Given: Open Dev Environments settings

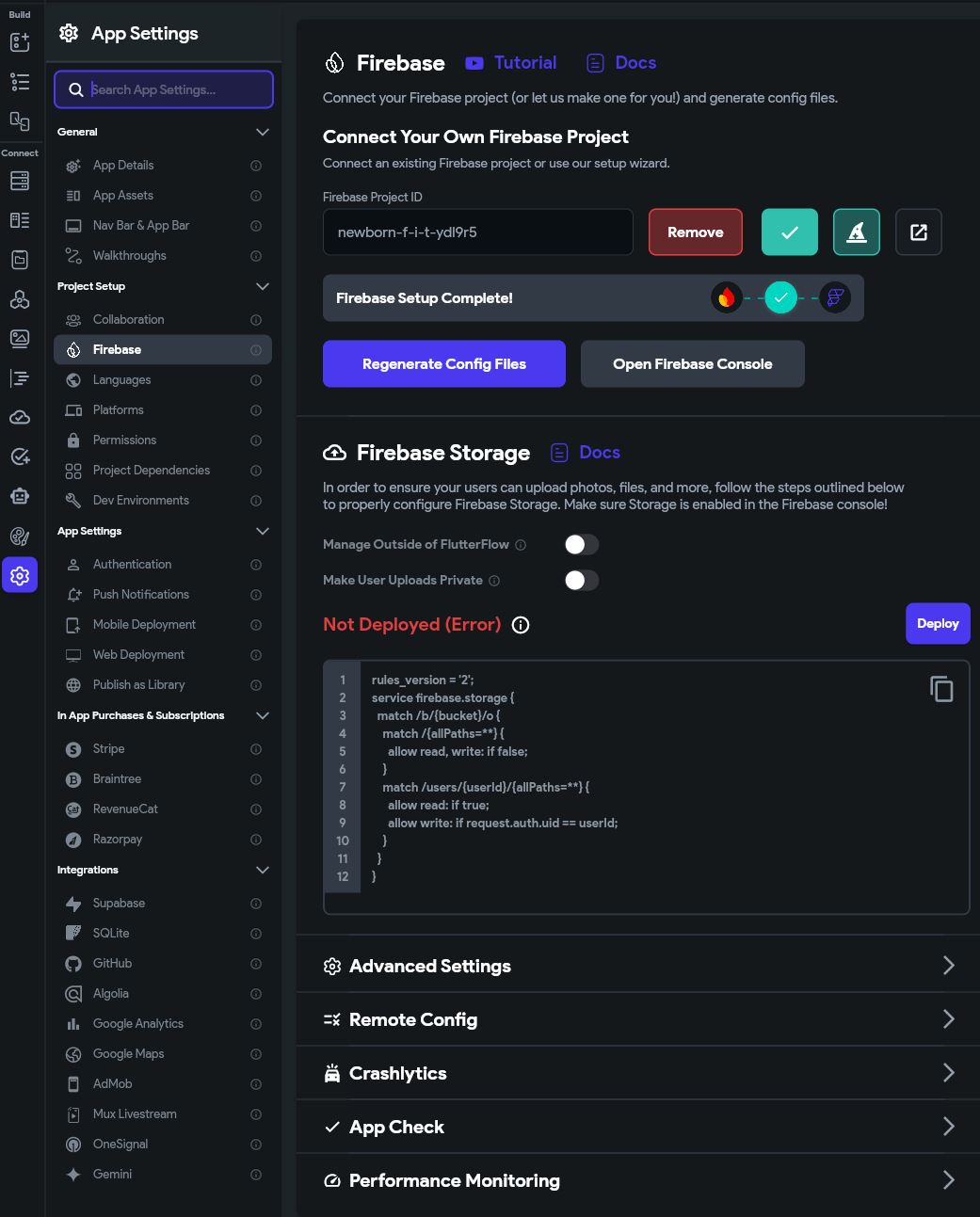Looking at the screenshot, I should 163,501.
